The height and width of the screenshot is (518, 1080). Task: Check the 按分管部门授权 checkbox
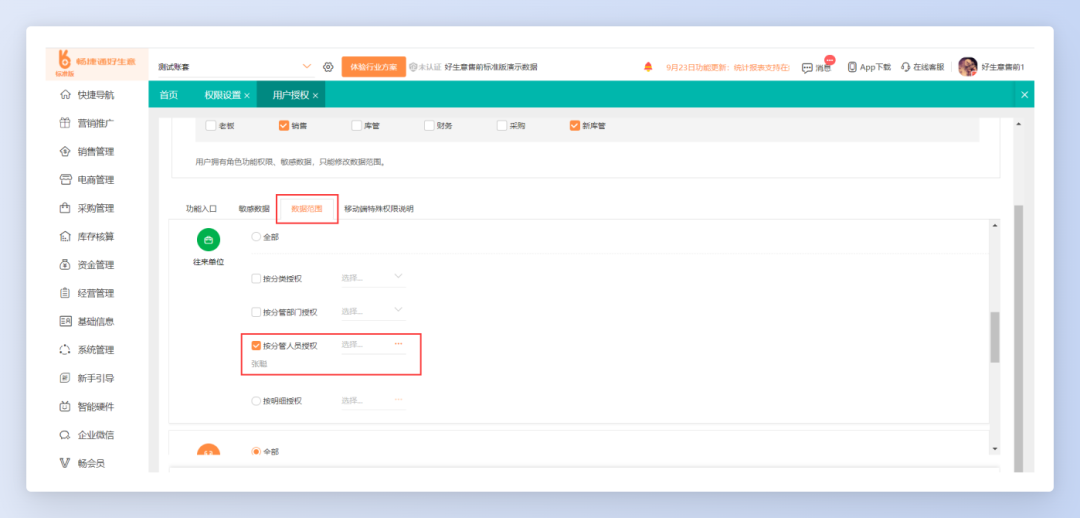256,312
